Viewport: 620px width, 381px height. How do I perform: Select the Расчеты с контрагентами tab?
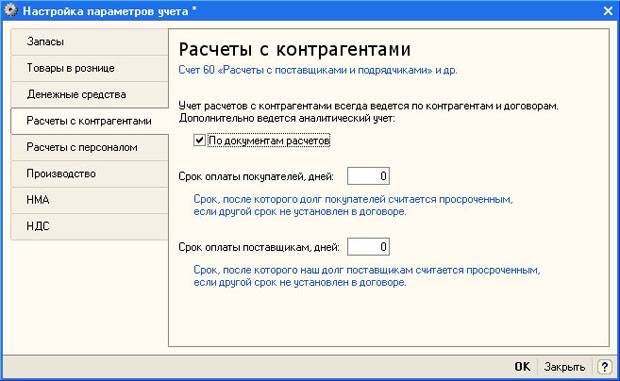pyautogui.click(x=90, y=121)
